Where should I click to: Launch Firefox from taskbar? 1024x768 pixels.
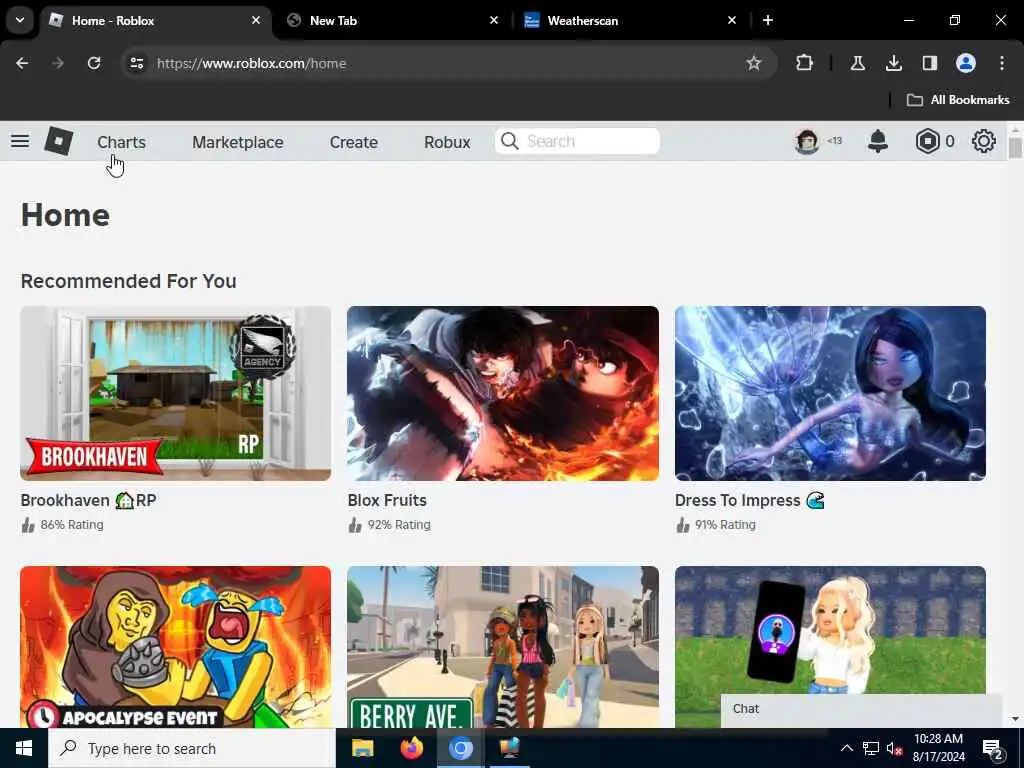click(x=411, y=748)
